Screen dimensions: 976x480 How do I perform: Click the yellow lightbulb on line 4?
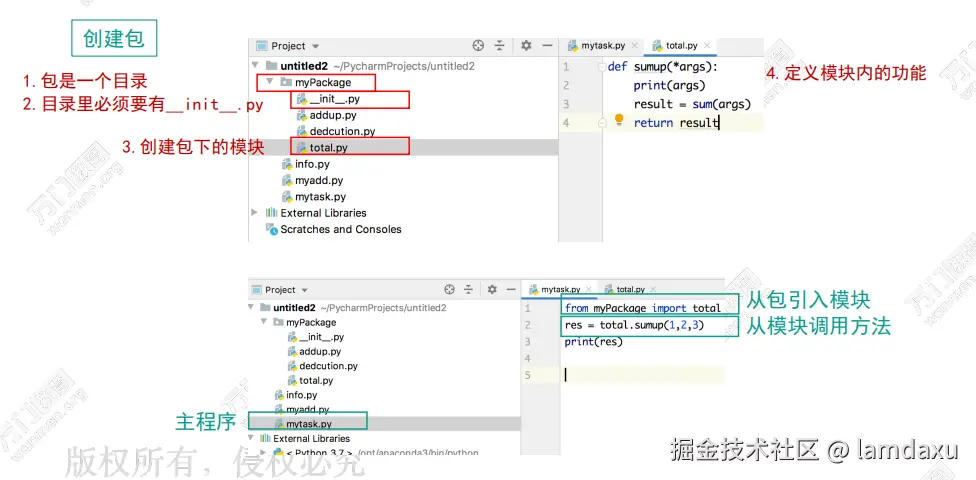(x=619, y=120)
